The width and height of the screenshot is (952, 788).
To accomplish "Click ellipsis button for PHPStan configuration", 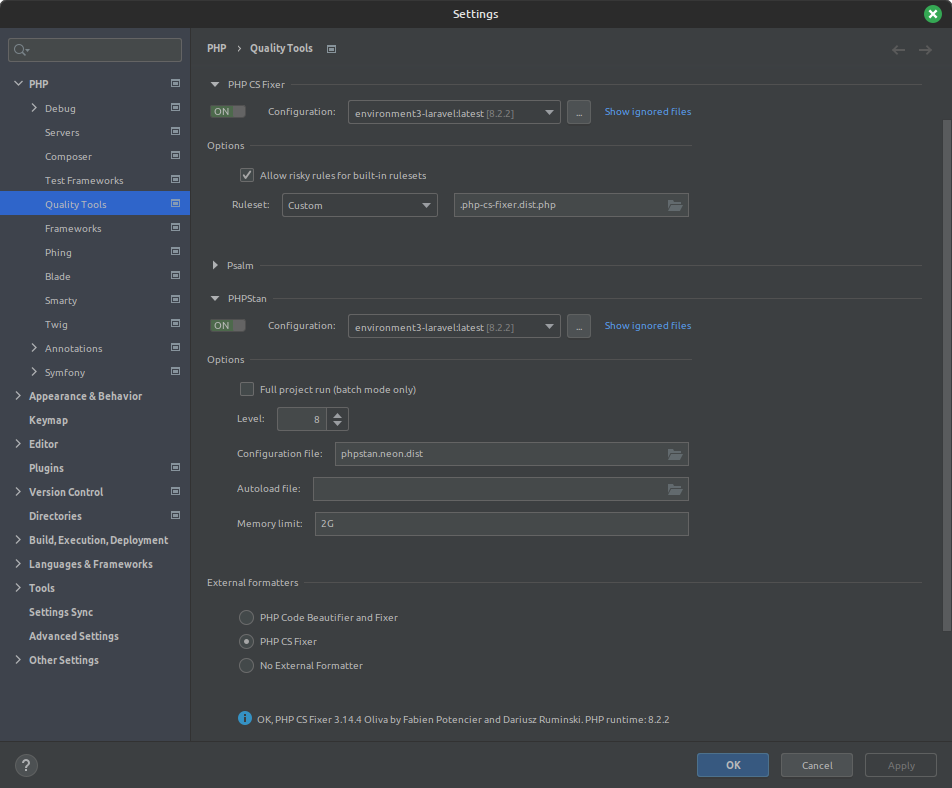I will 579,327.
